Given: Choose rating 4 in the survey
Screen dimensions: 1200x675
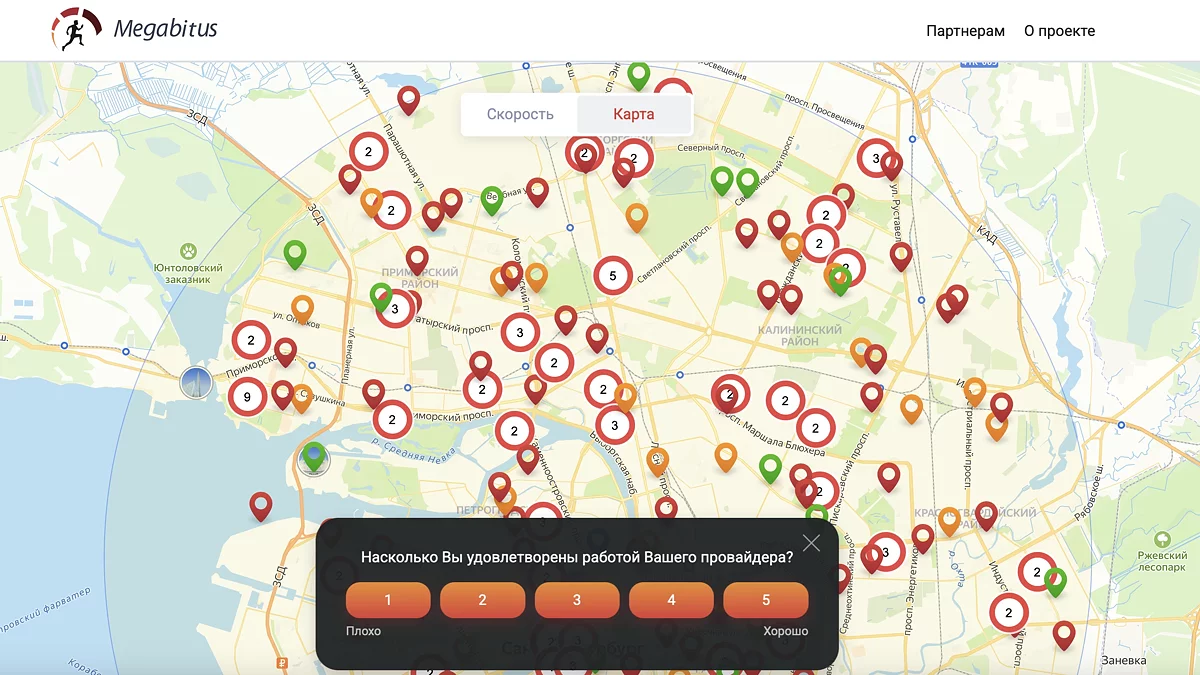Looking at the screenshot, I should click(671, 600).
